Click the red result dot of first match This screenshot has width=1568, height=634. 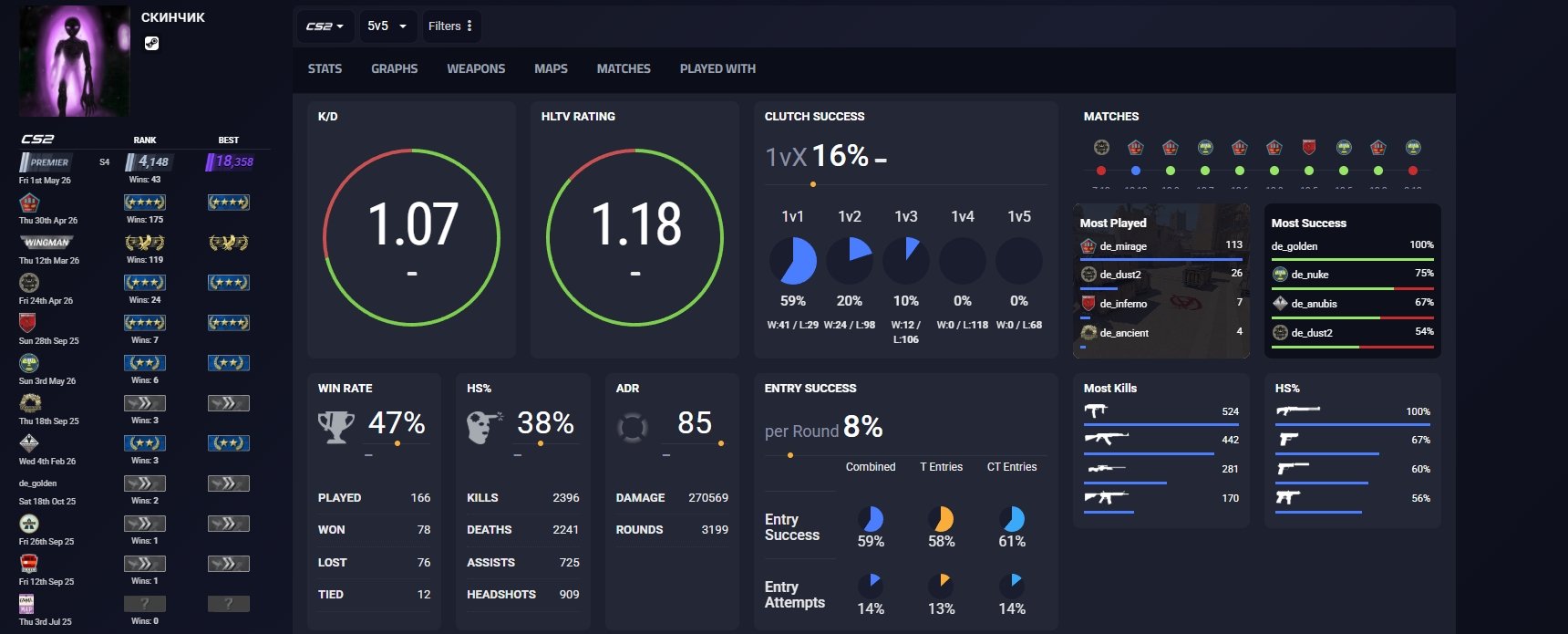1101,171
